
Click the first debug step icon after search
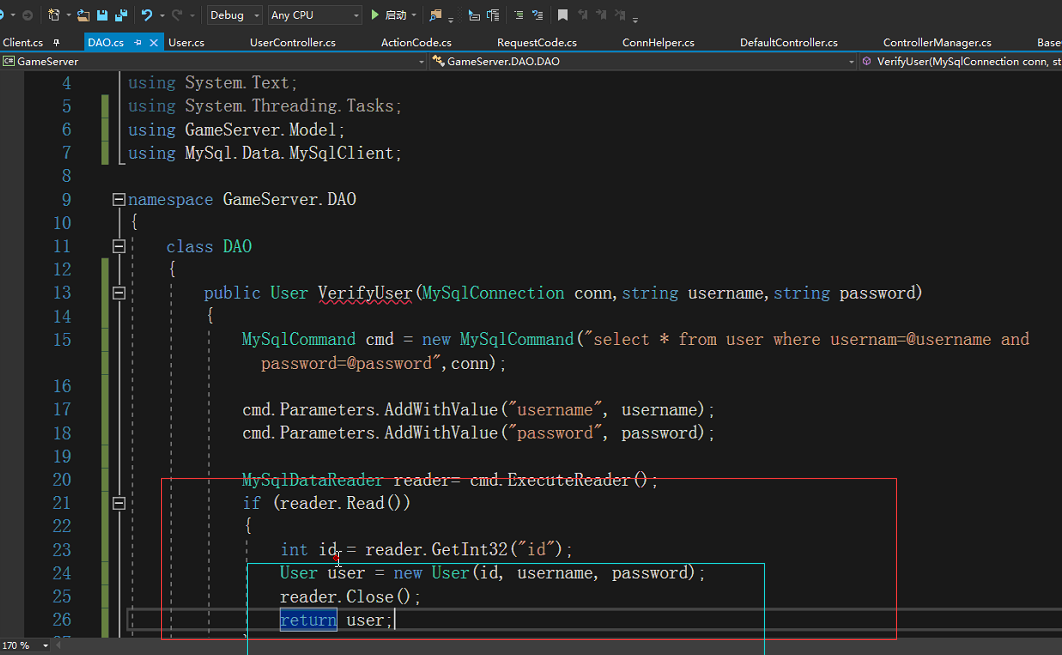pos(474,15)
